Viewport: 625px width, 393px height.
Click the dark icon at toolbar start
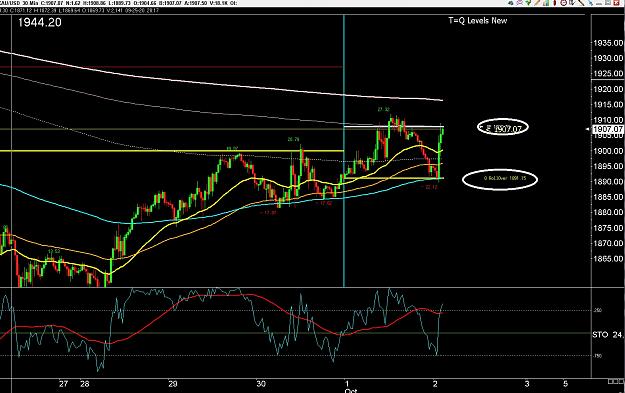click(x=511, y=3)
